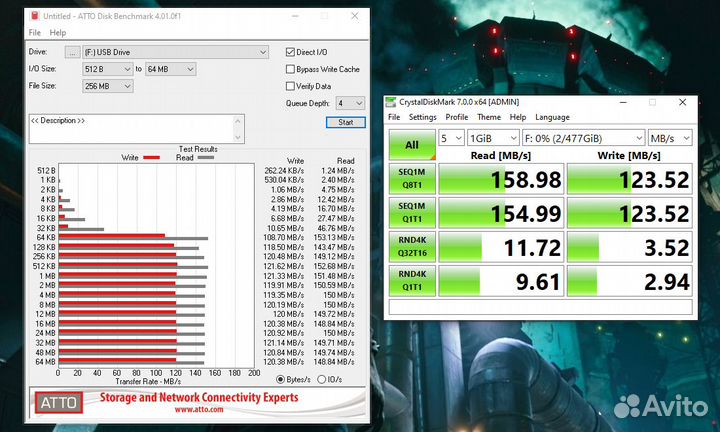This screenshot has width=720, height=432.
Task: Enable Bypass Write Cache option
Action: pyautogui.click(x=290, y=69)
